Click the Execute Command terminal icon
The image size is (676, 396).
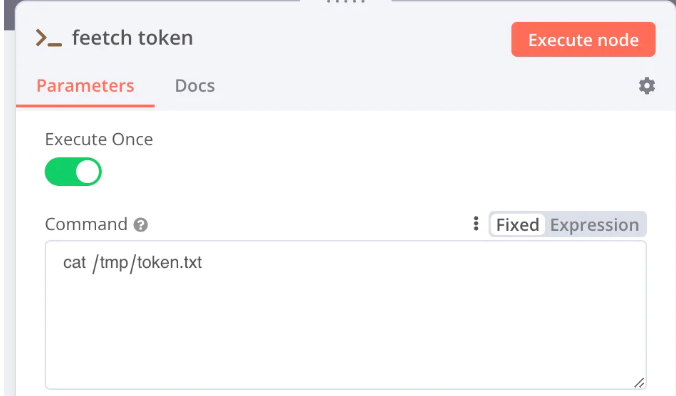point(49,38)
